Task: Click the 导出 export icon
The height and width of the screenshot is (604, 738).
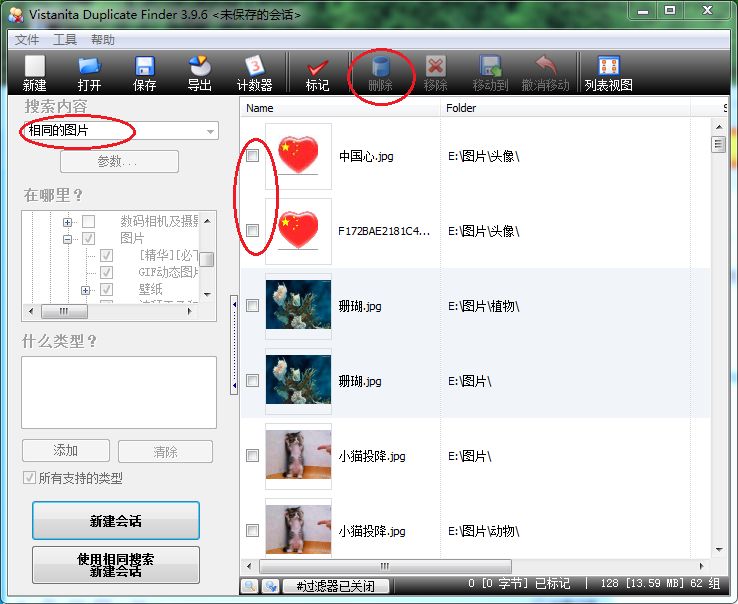Action: click(200, 73)
